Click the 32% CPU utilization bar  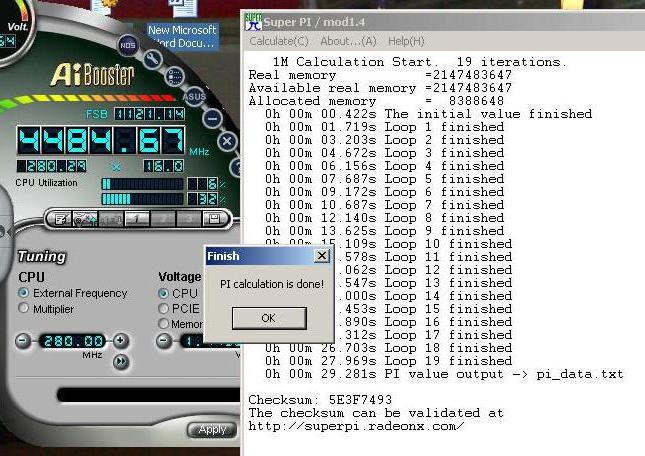click(142, 199)
